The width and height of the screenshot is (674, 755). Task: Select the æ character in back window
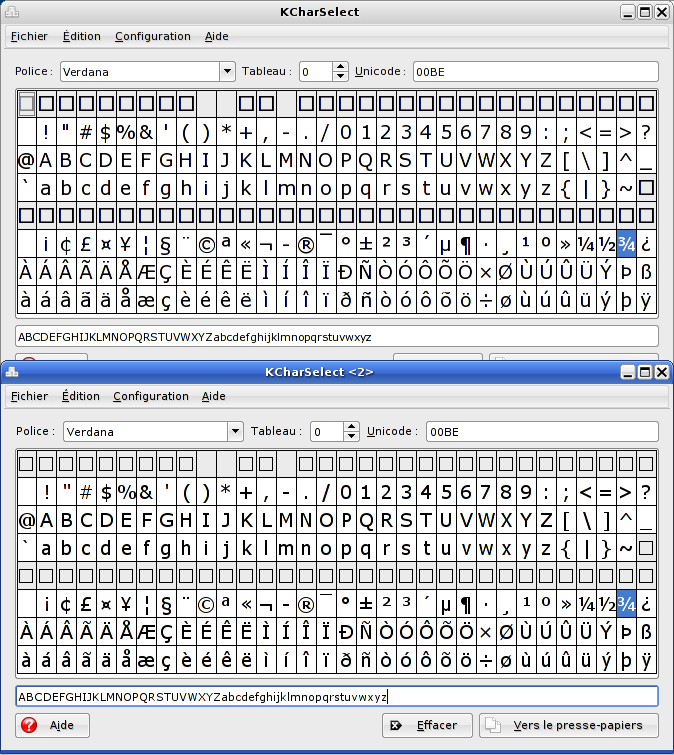pyautogui.click(x=146, y=300)
